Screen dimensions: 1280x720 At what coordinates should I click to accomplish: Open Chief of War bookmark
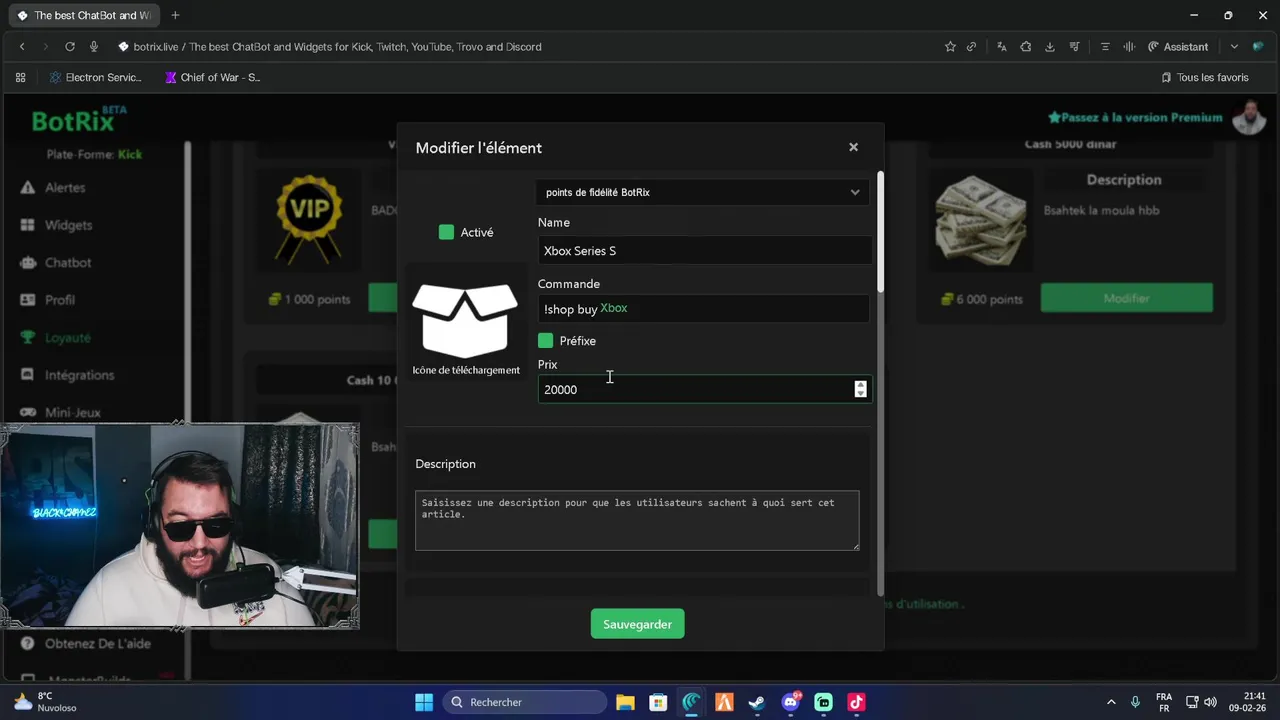[213, 77]
